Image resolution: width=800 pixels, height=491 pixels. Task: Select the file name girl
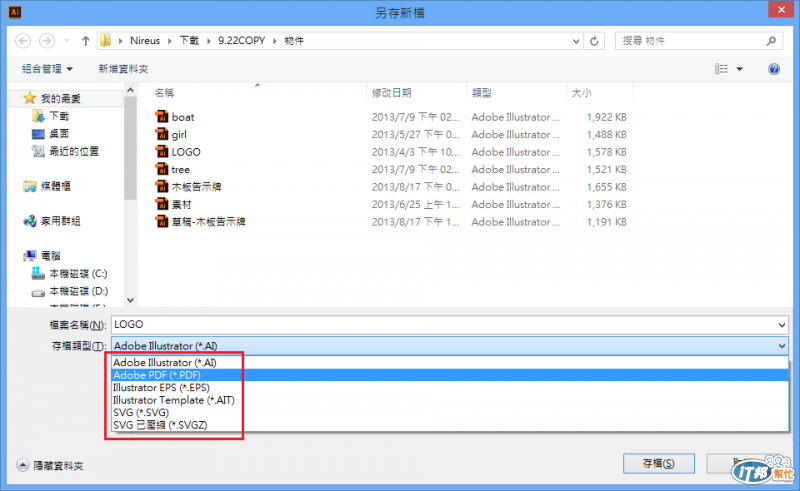tap(179, 134)
